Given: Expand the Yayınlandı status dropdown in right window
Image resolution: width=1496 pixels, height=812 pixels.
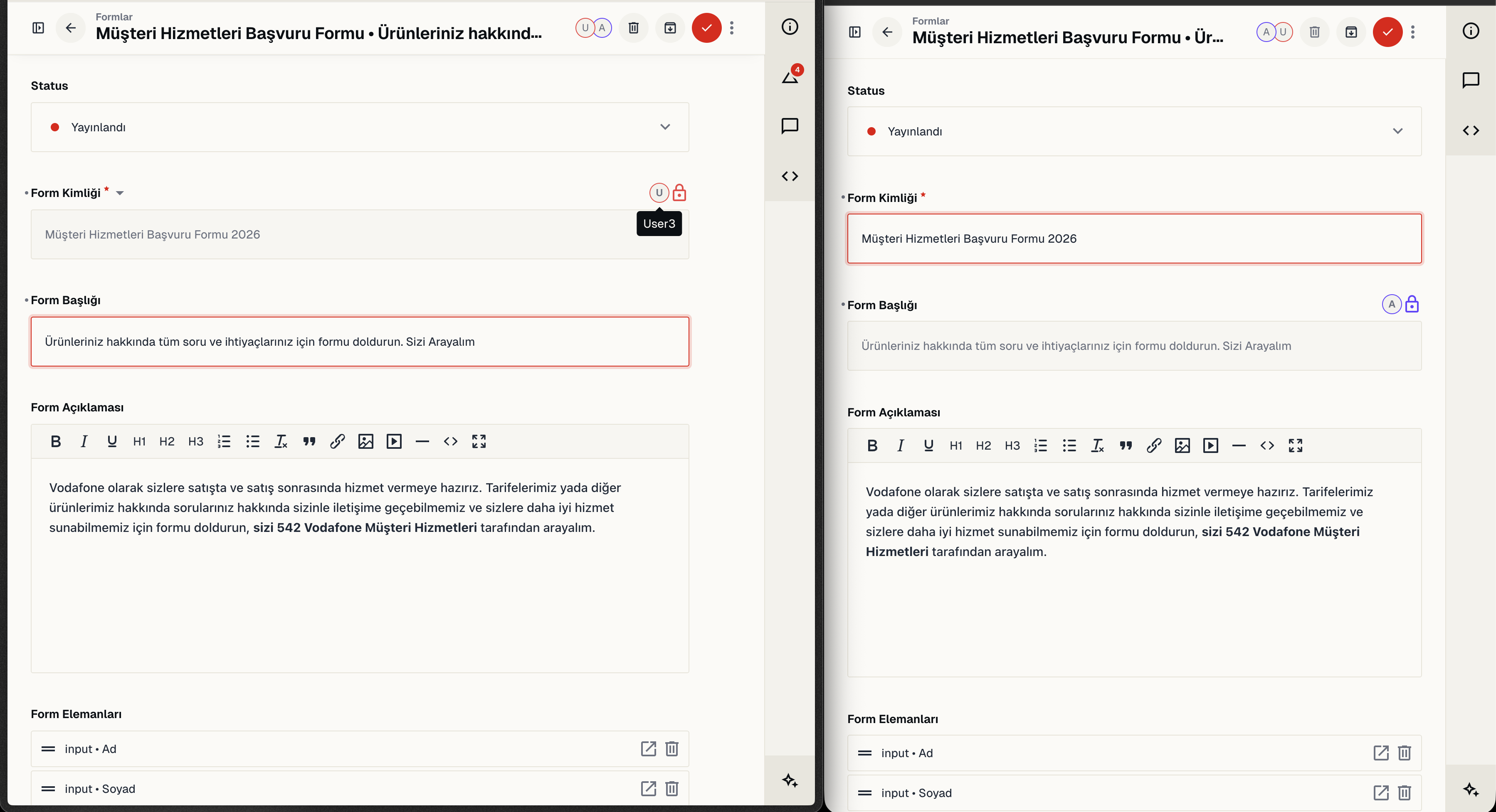Looking at the screenshot, I should 1133,131.
